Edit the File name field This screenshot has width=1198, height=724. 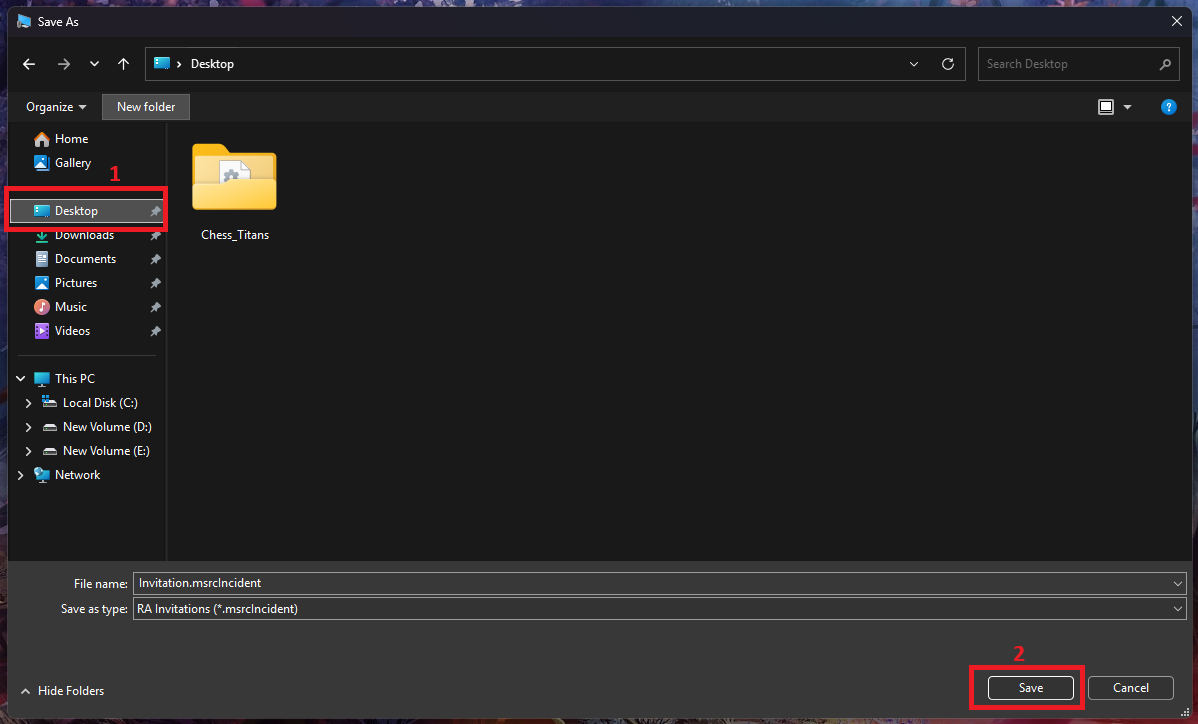(659, 583)
